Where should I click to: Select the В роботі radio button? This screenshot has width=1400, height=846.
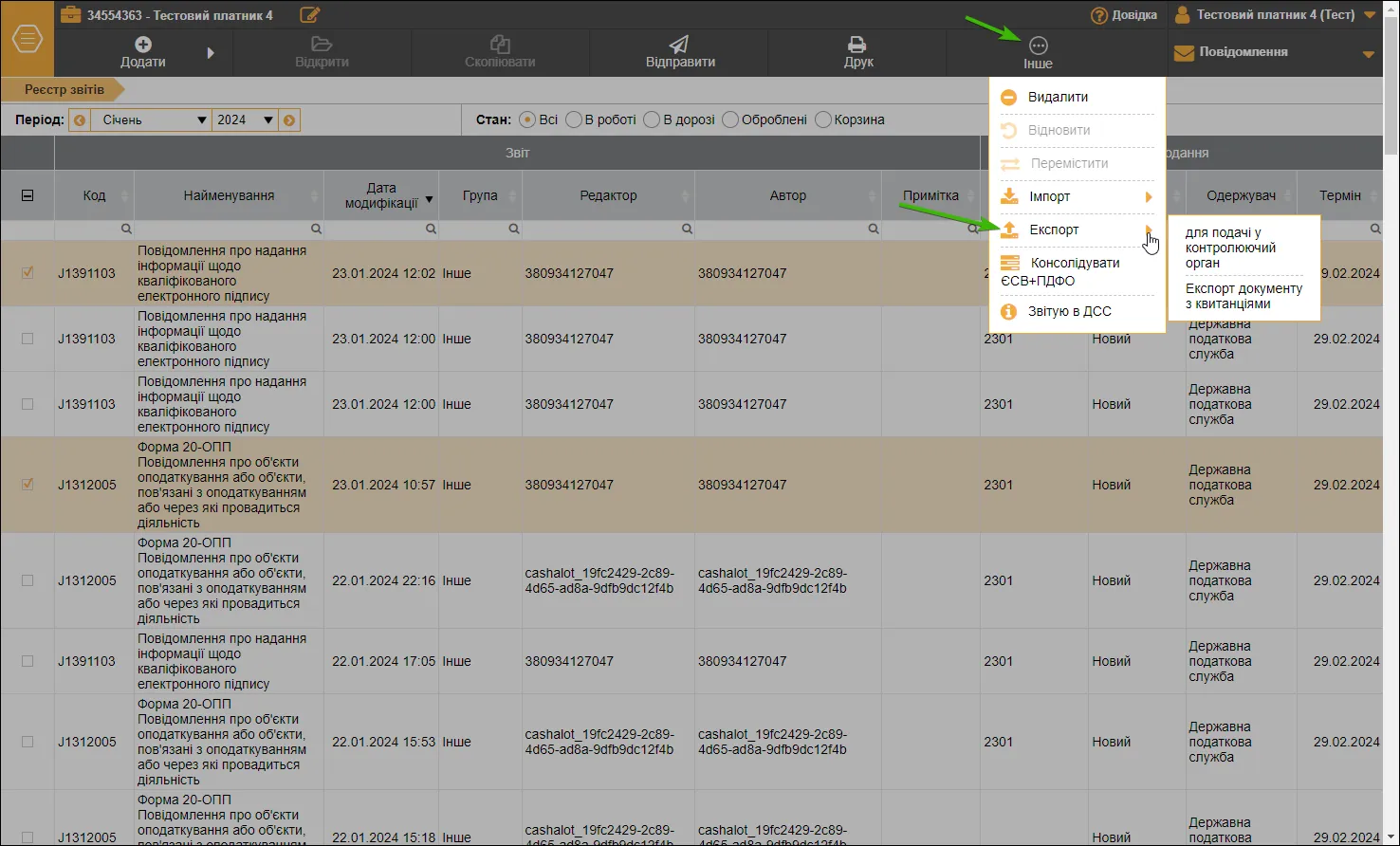coord(574,120)
